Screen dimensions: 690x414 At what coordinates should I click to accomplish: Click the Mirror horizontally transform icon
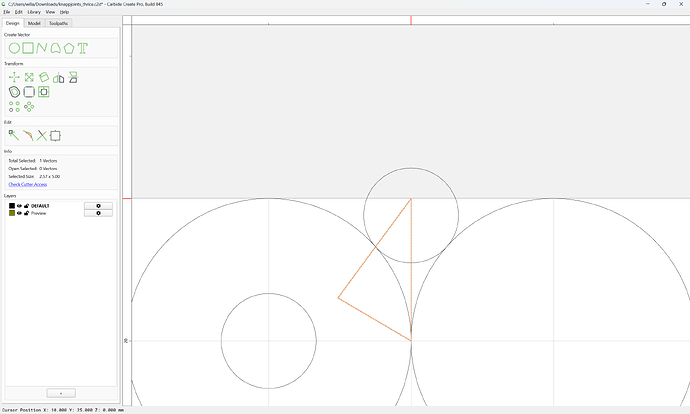(x=59, y=78)
